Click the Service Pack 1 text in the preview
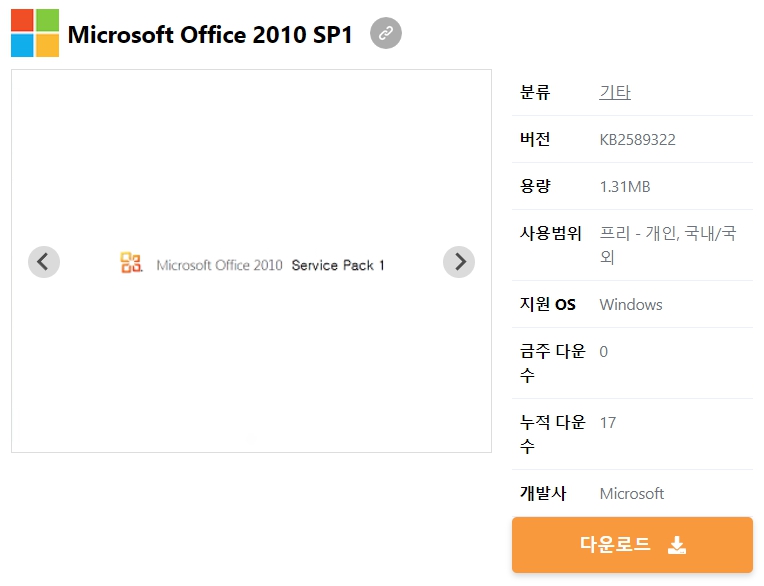The image size is (764, 586). (338, 265)
